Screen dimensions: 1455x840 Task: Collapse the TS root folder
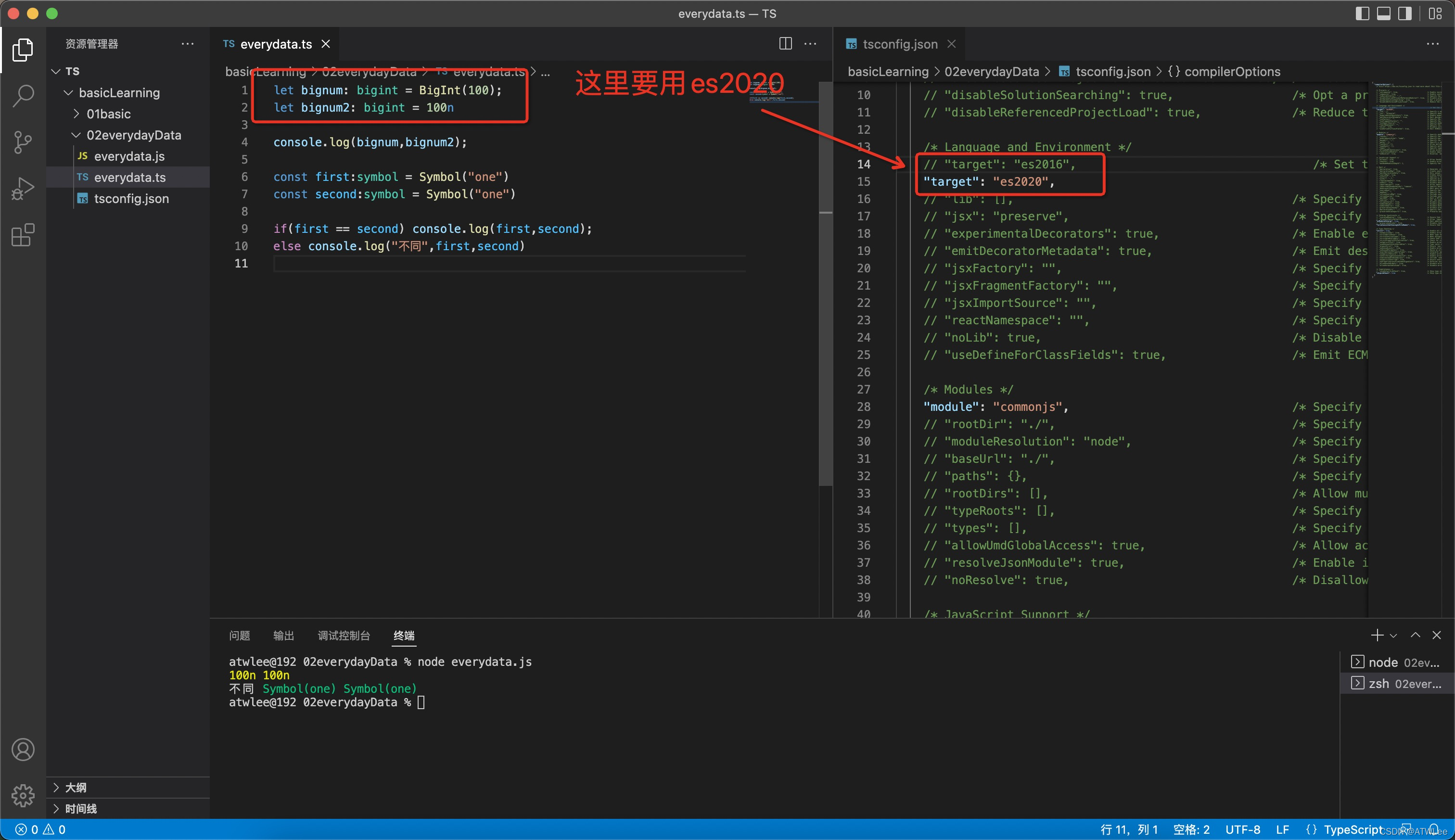[56, 71]
